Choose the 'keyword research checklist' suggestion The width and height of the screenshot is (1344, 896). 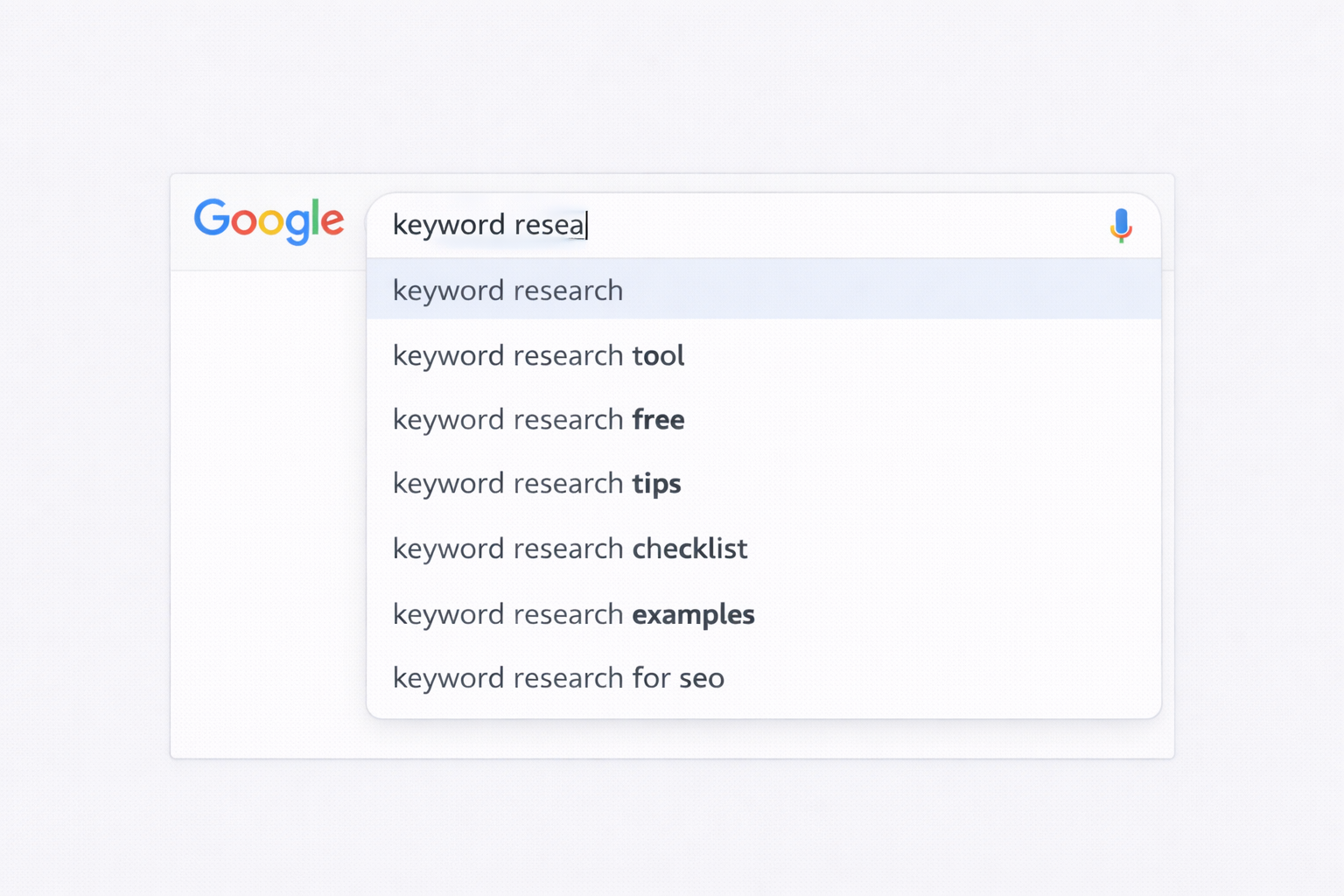570,549
